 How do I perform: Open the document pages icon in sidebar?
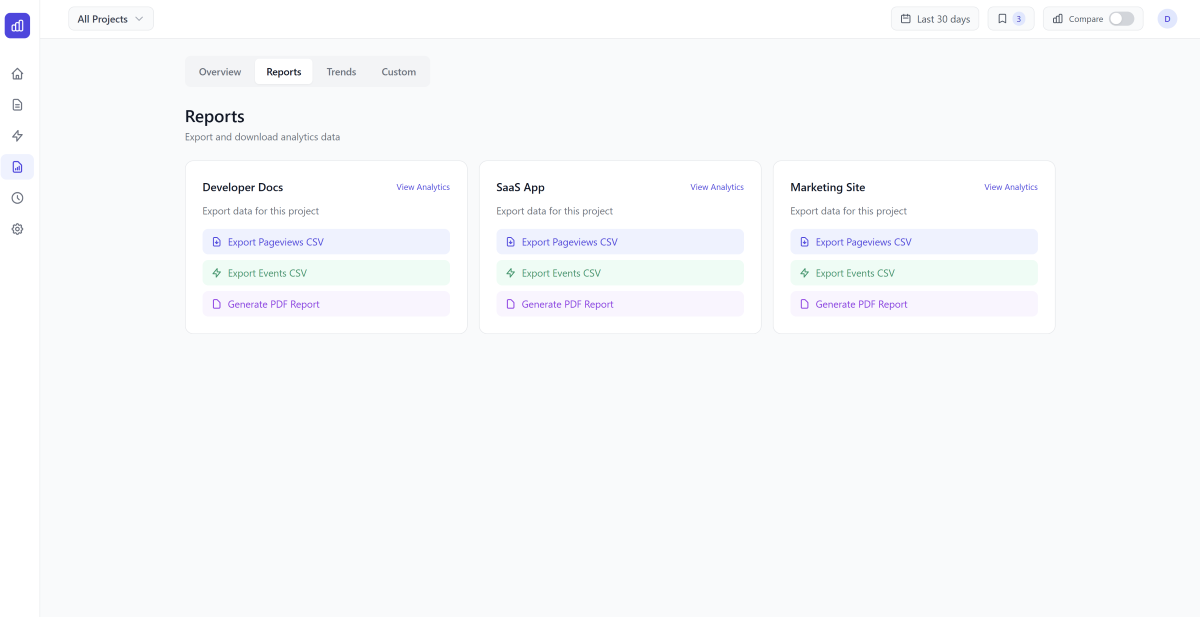tap(17, 105)
